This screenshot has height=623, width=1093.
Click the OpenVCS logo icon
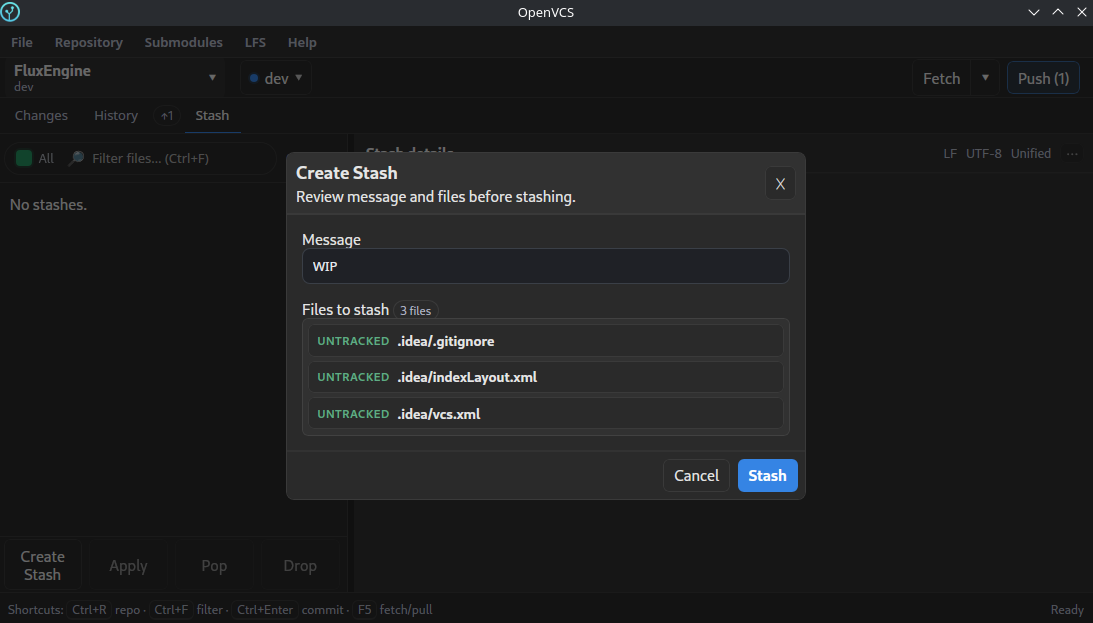point(11,12)
